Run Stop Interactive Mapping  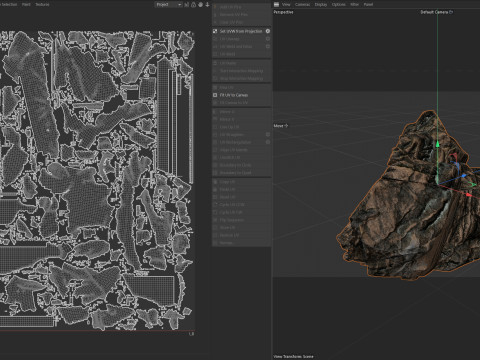click(x=242, y=78)
